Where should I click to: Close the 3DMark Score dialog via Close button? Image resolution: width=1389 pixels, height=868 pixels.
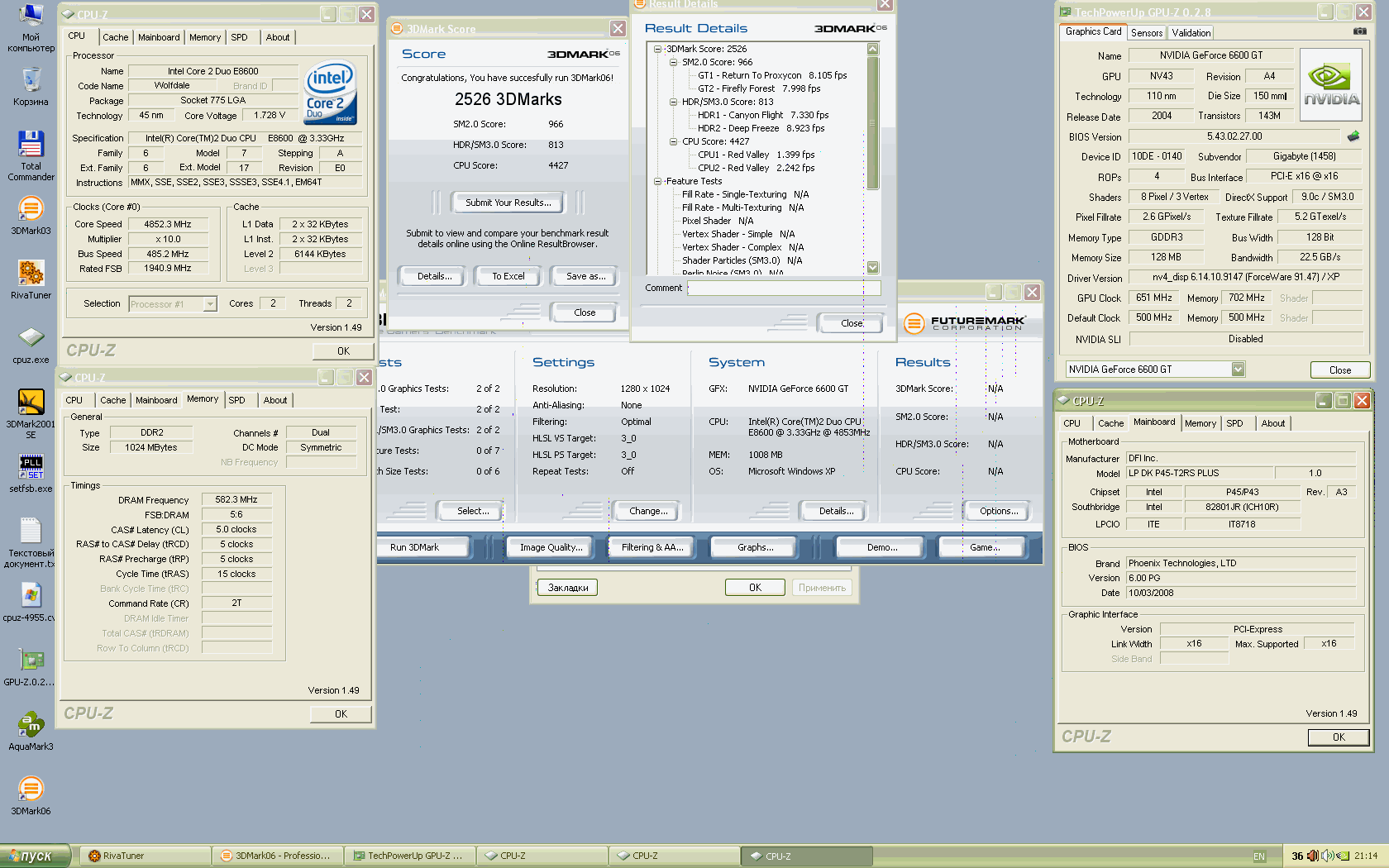click(x=585, y=312)
